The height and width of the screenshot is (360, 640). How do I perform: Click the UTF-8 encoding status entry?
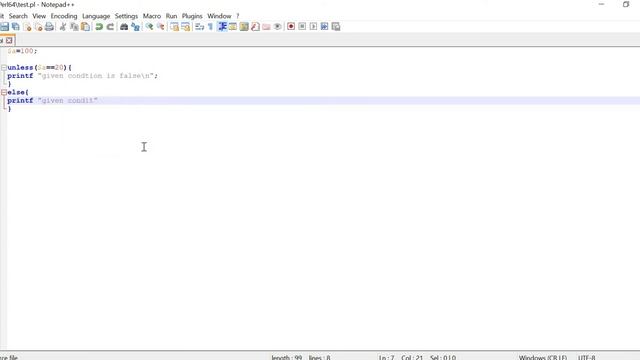click(587, 358)
